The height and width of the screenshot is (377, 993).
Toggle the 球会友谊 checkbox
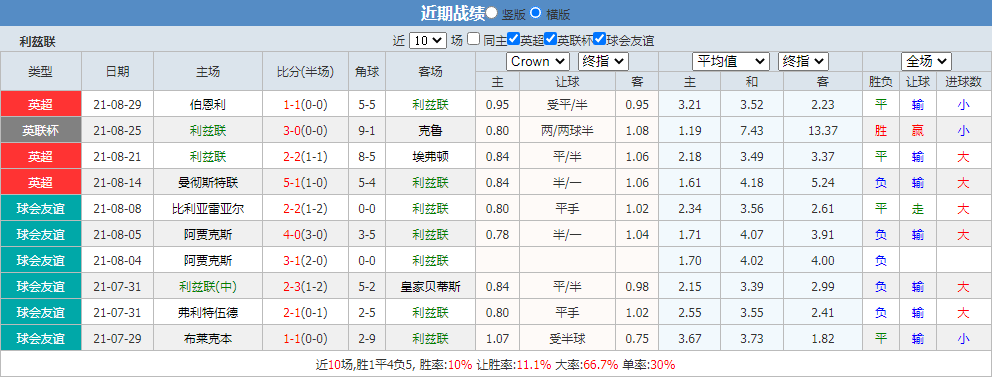[x=599, y=39]
